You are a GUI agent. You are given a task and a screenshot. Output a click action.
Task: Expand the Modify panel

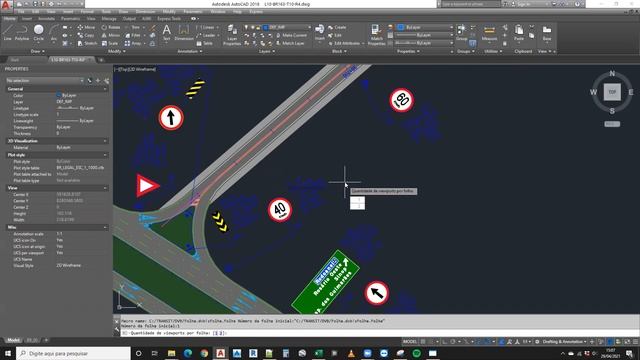[x=116, y=51]
